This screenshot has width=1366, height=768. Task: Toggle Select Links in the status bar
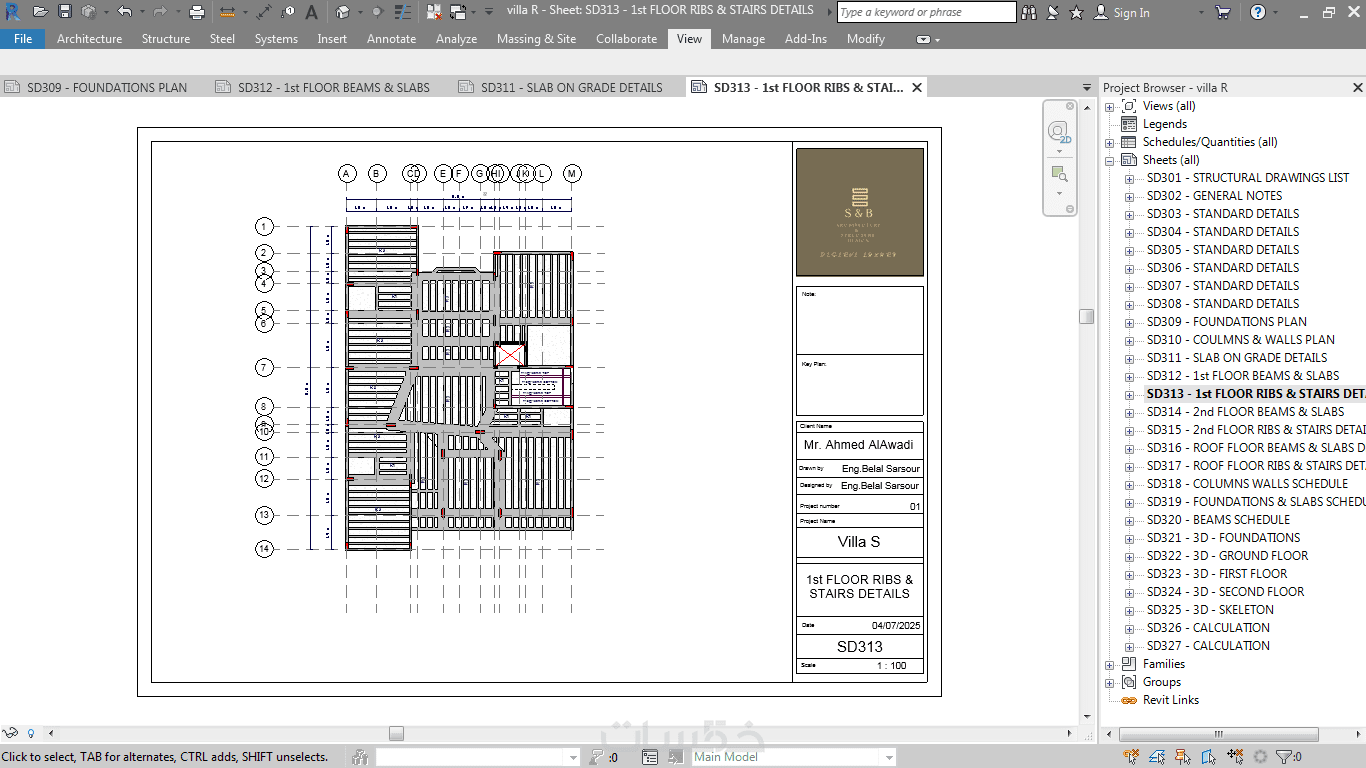pyautogui.click(x=1131, y=757)
